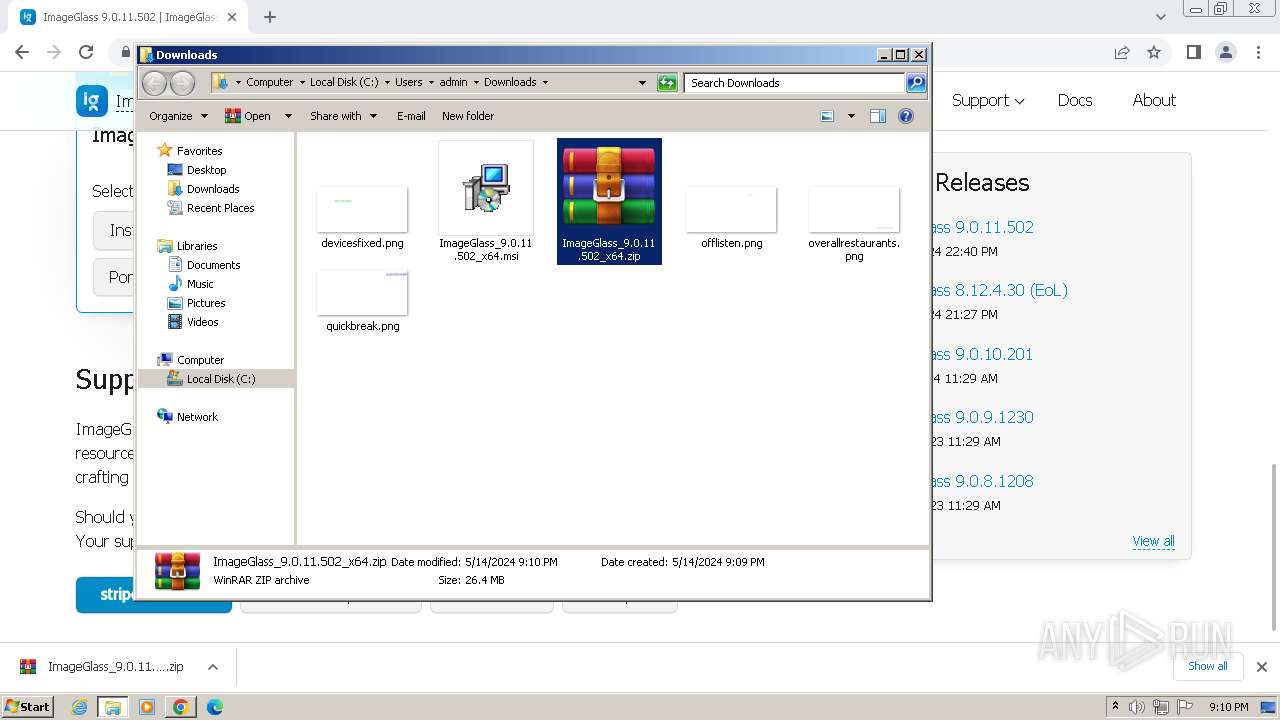
Task: Select ImageGlass_9.0.11.502_x64.msi installer icon
Action: (x=486, y=188)
